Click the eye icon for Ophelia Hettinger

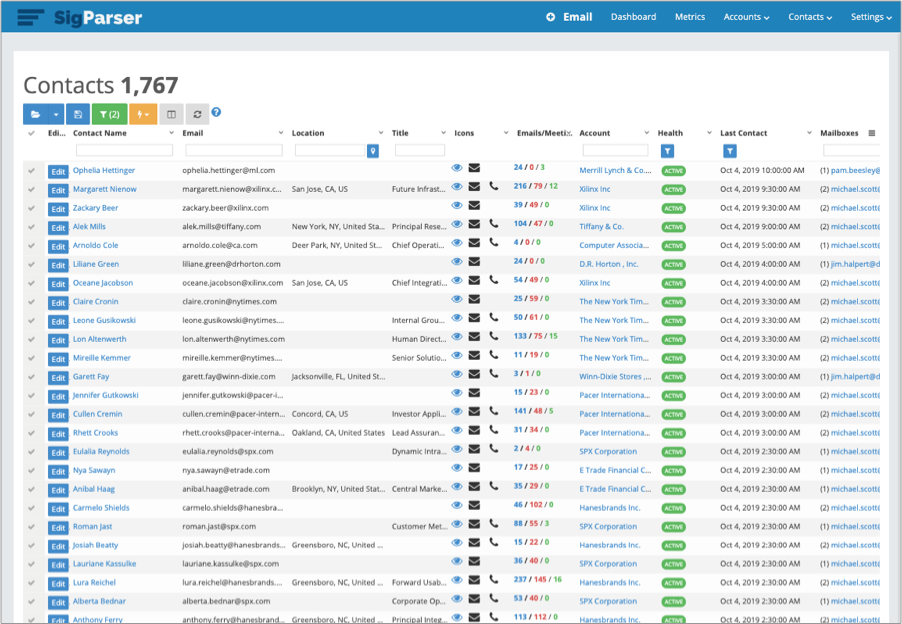tap(457, 168)
